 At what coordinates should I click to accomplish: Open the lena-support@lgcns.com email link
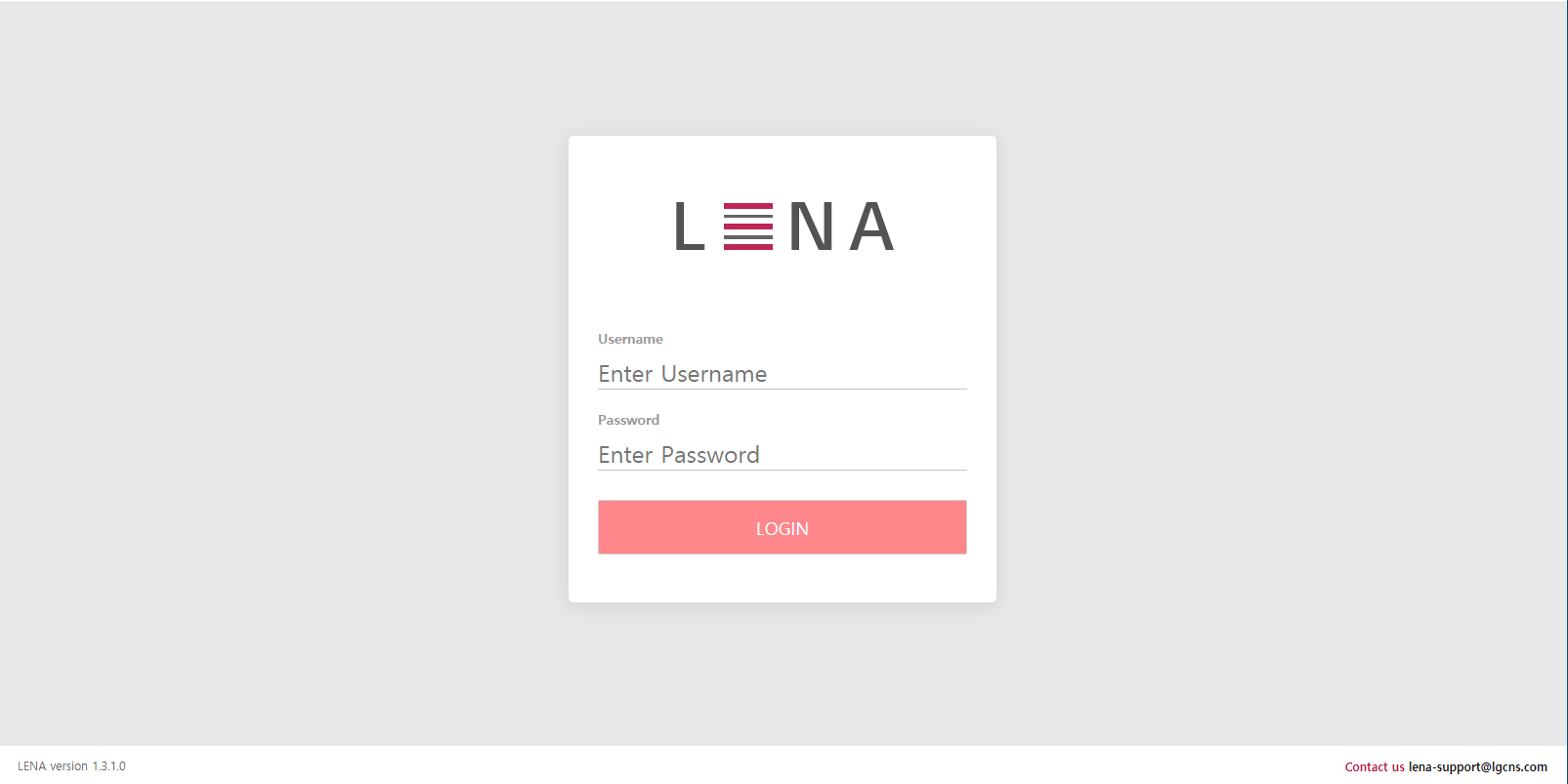point(1477,766)
